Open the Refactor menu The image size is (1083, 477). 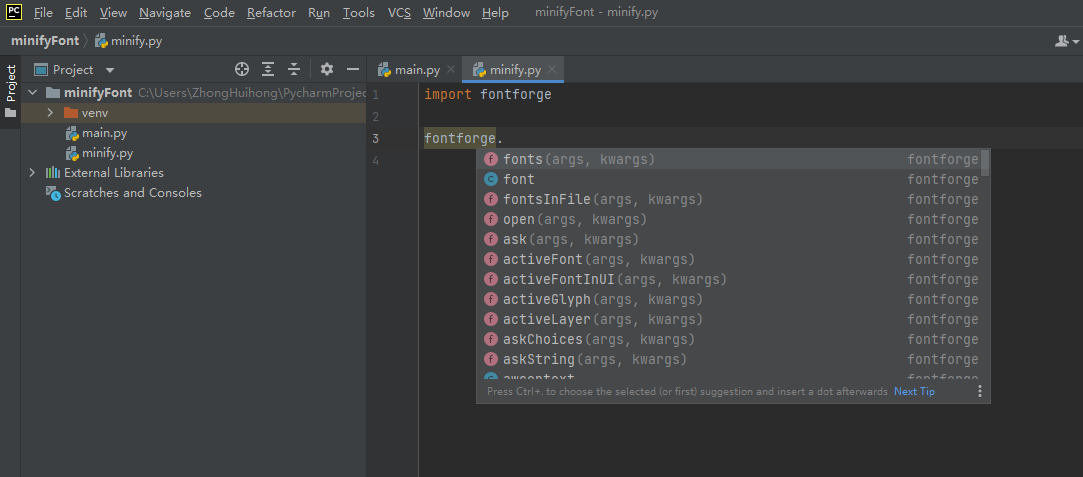(x=271, y=13)
